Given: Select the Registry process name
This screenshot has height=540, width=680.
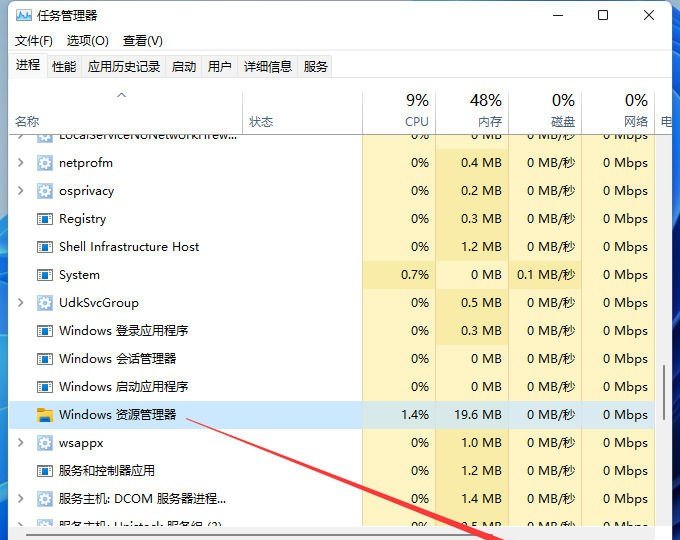Looking at the screenshot, I should point(82,219).
